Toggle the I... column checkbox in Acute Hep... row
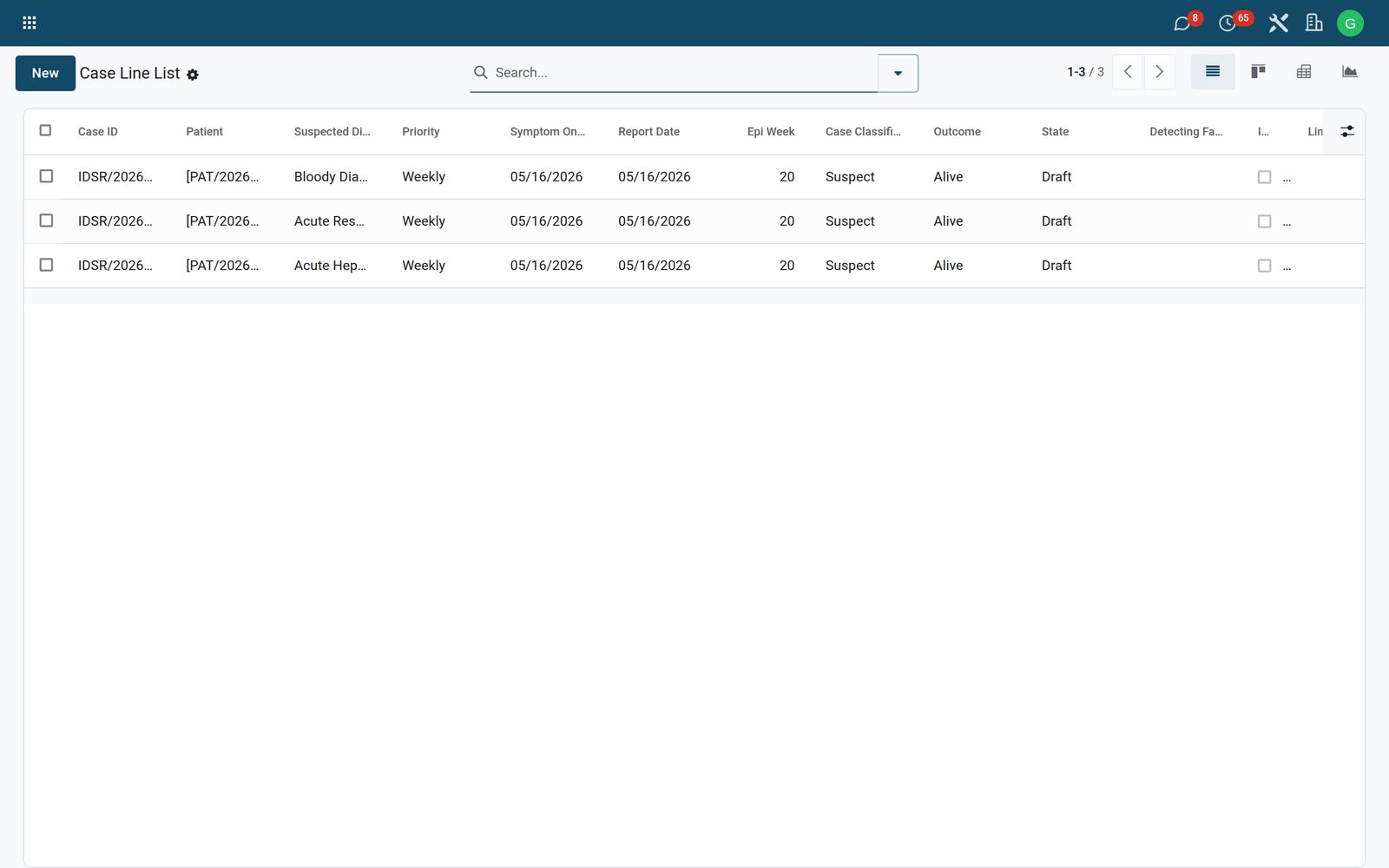Image resolution: width=1389 pixels, height=868 pixels. 1264,266
